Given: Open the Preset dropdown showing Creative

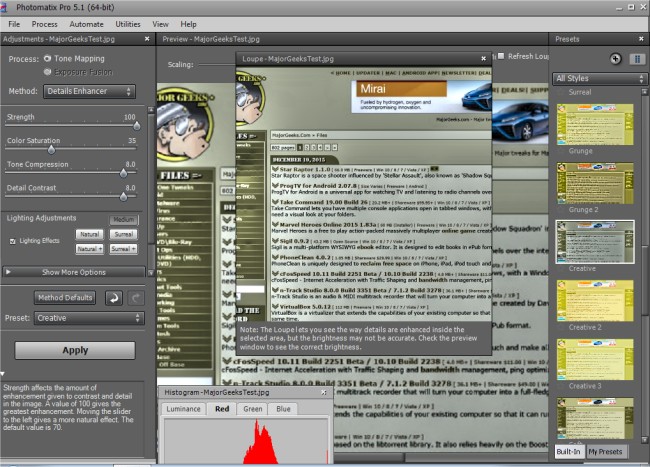Looking at the screenshot, I should (88, 318).
